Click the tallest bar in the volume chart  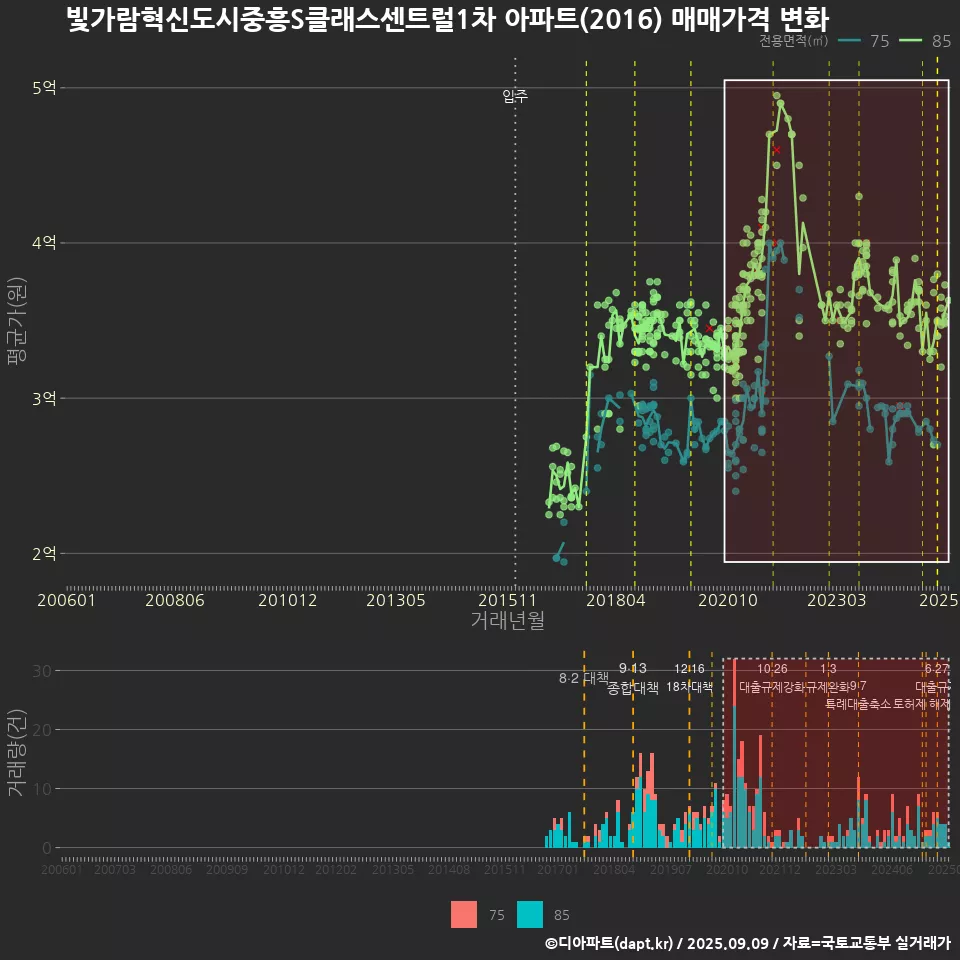click(x=735, y=753)
